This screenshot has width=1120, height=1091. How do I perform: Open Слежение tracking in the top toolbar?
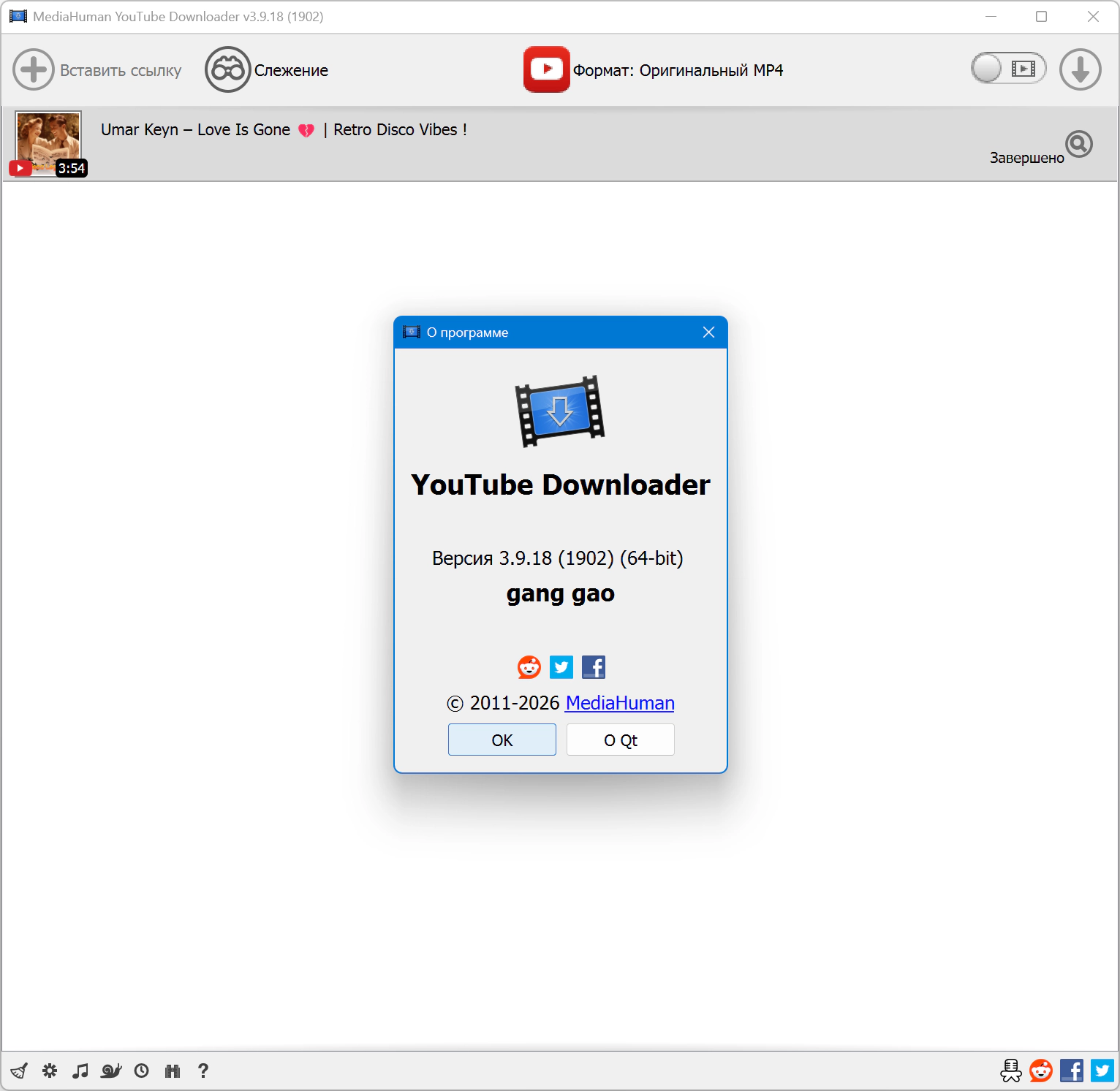click(267, 70)
